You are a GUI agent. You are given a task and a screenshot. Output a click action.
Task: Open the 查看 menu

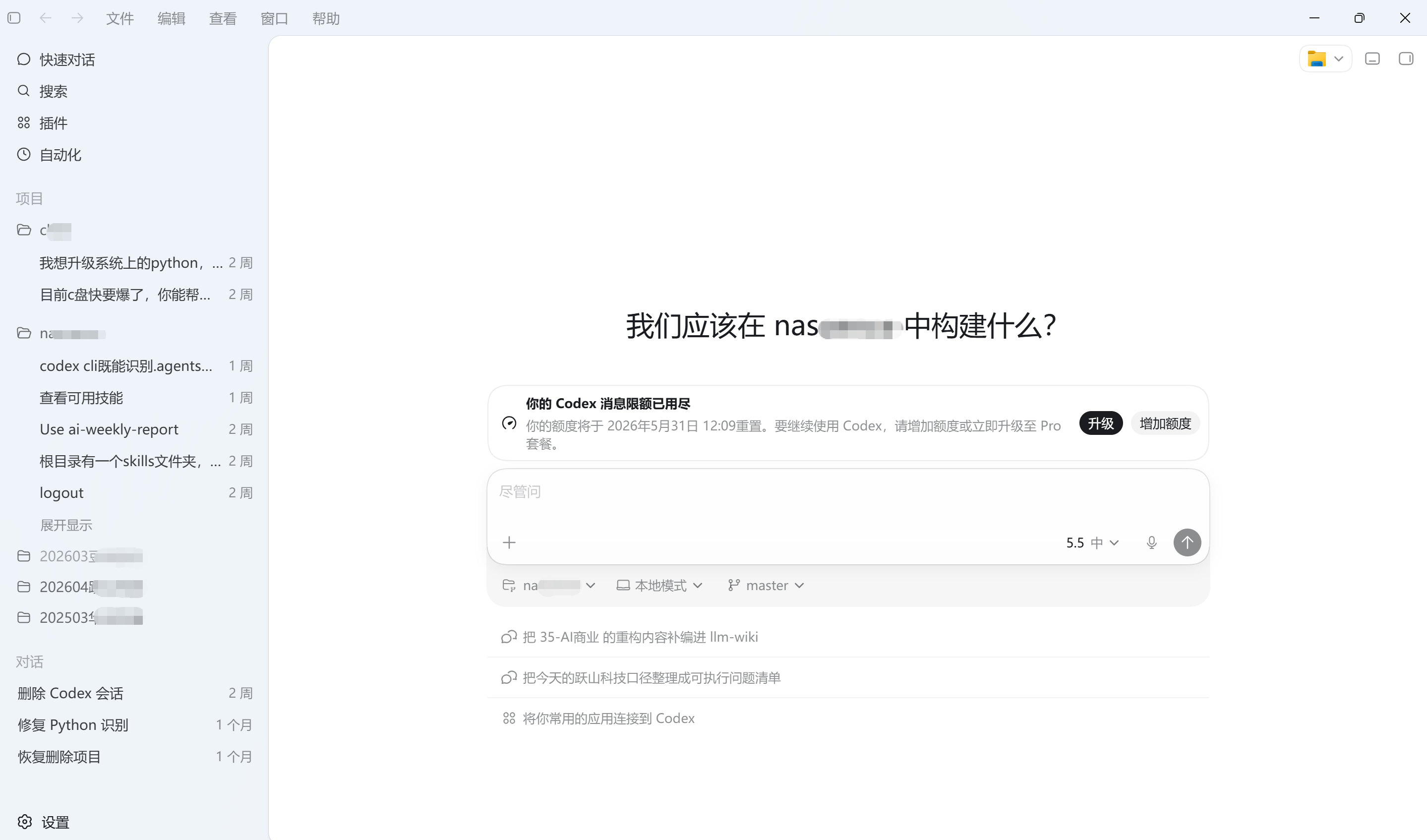point(223,19)
